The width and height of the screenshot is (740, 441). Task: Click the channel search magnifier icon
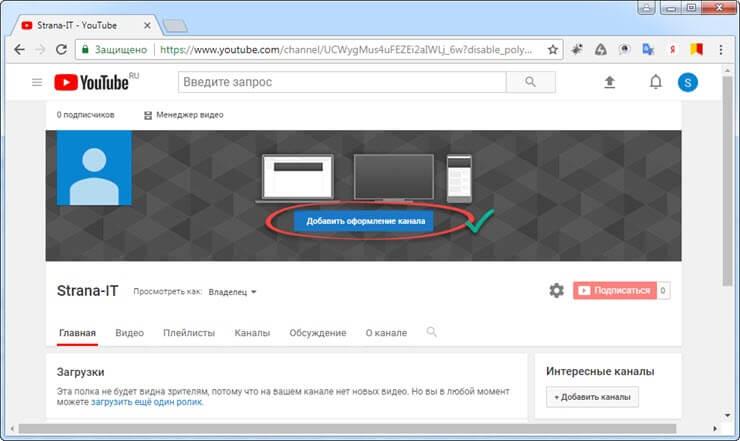tap(431, 332)
